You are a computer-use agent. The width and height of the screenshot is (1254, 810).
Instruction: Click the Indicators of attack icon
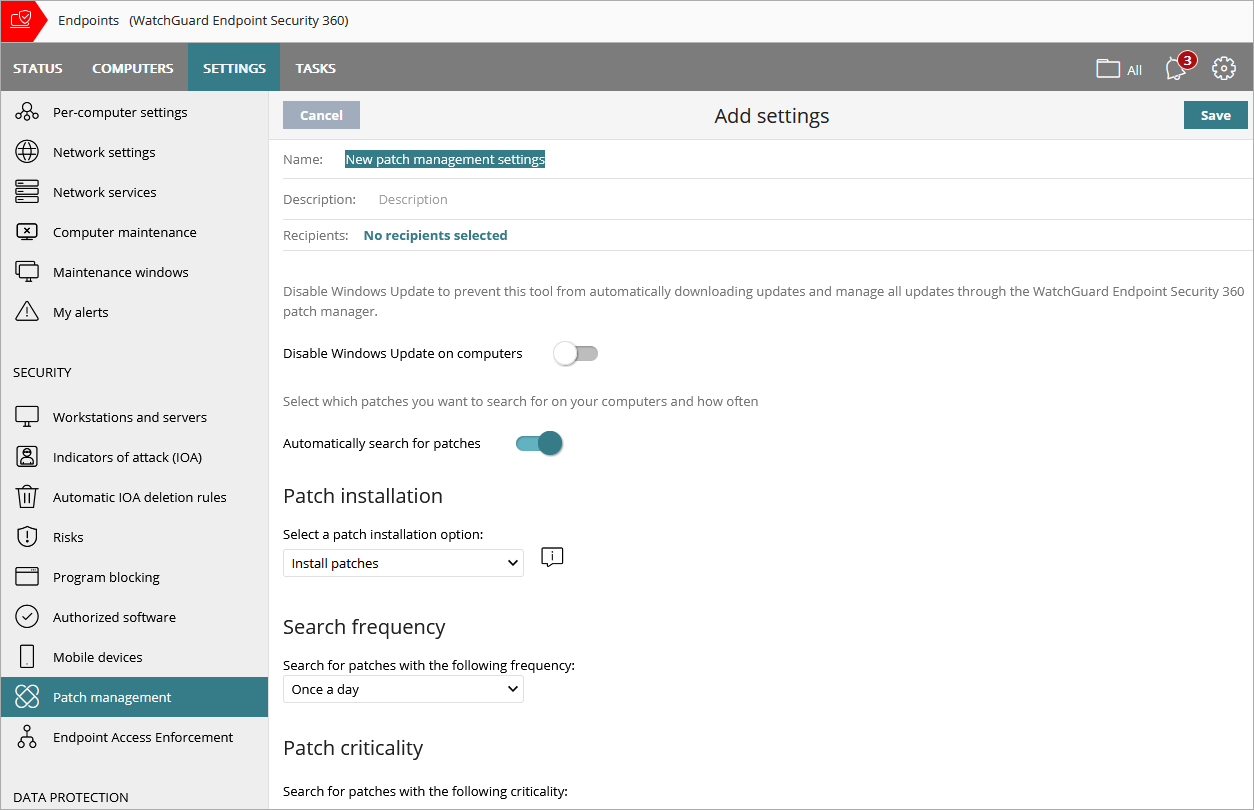(x=27, y=457)
